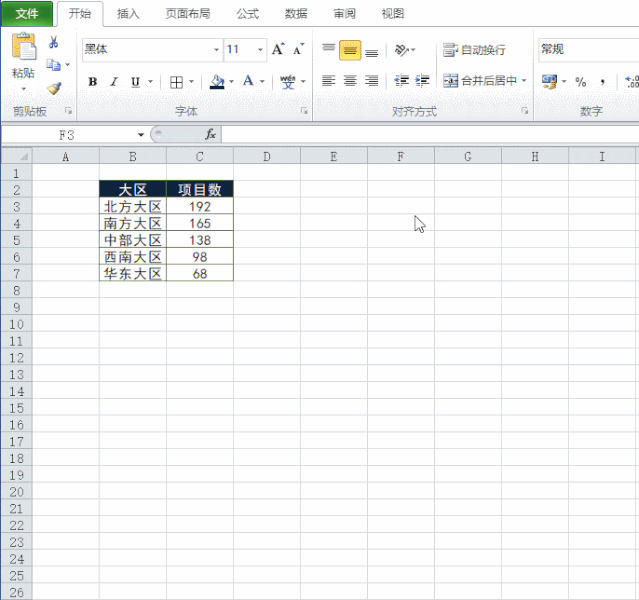
Task: Decrease indent
Action: [x=401, y=81]
